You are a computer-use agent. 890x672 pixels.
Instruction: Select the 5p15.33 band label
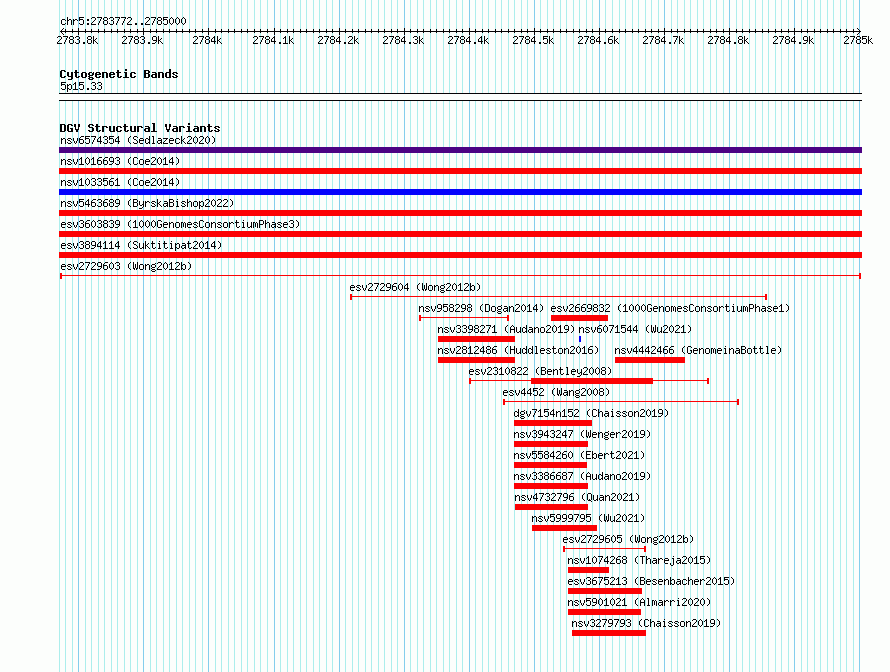tap(81, 86)
